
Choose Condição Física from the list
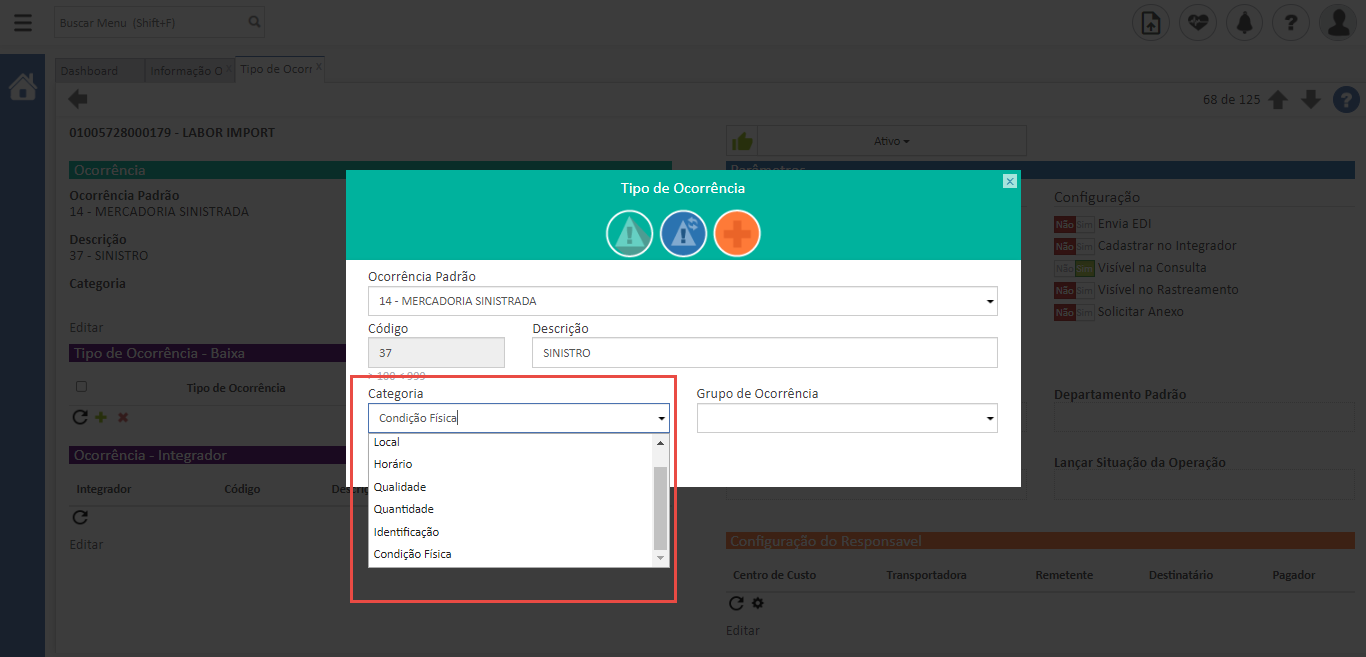coord(511,554)
